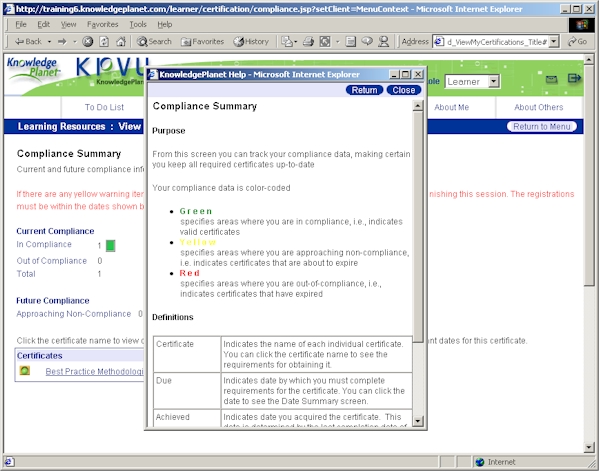Click the 'Certificates' table header
This screenshot has width=600, height=472.
(39, 356)
